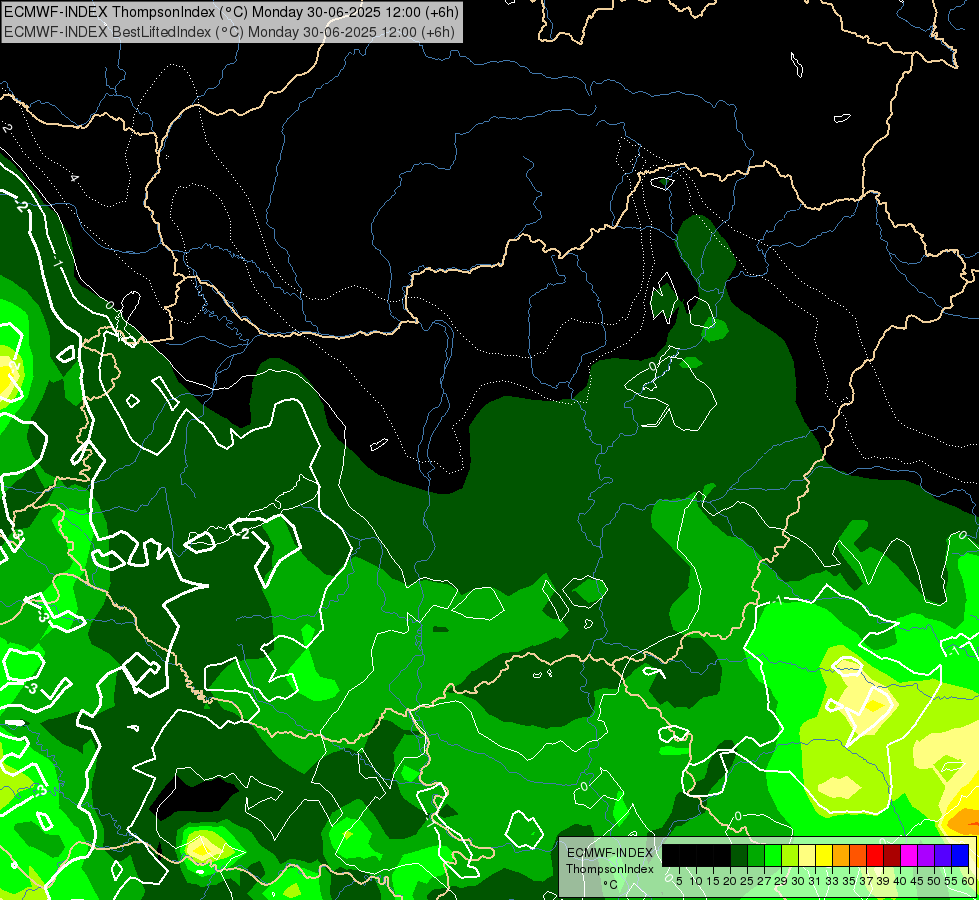The image size is (979, 900).
Task: Pick the bright green 27–29 legend swatch
Action: [773, 855]
